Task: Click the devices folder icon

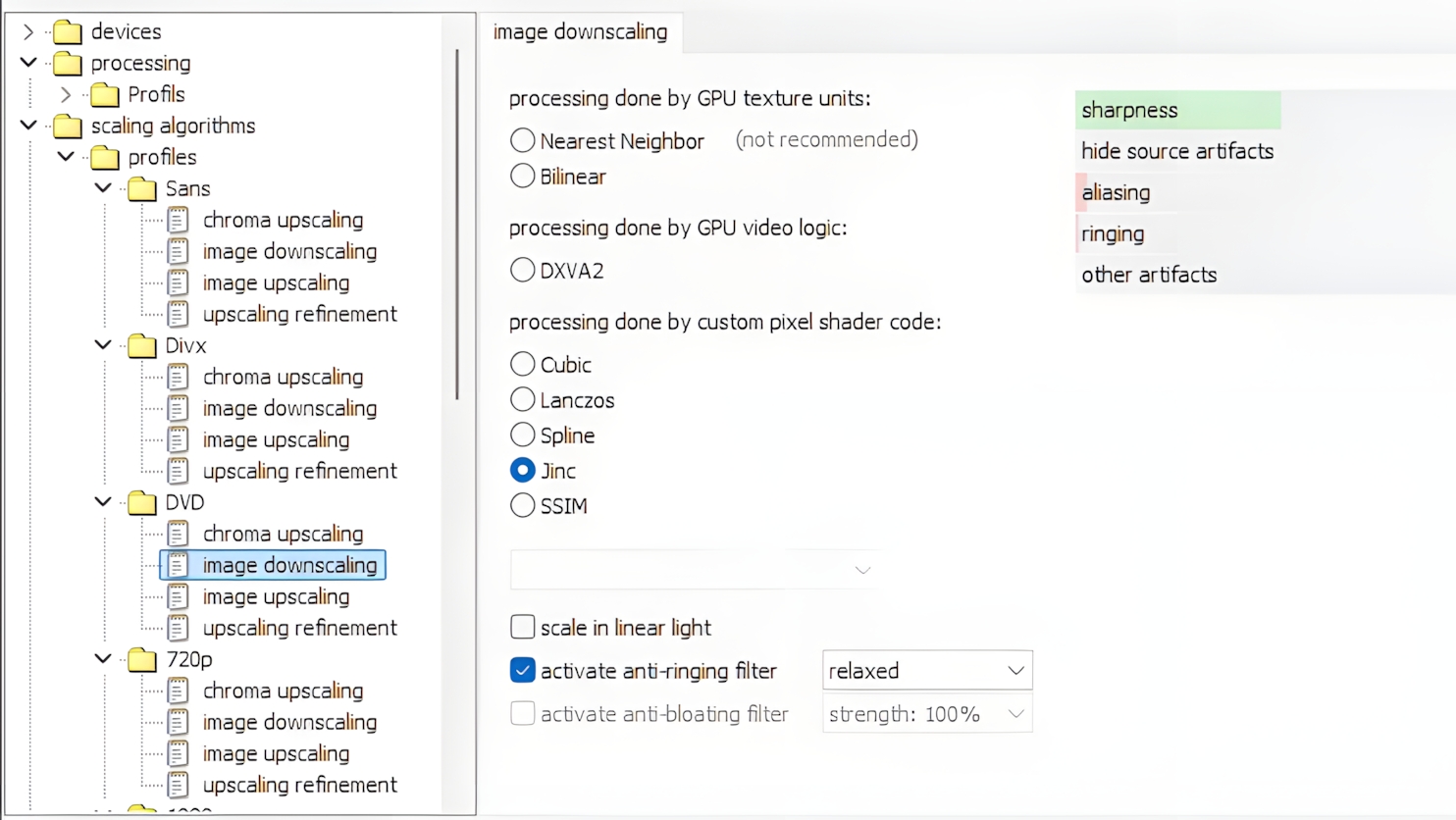Action: click(67, 32)
